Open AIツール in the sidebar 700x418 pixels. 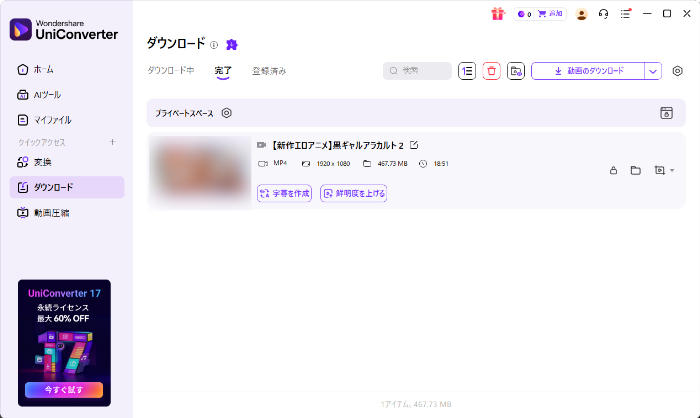click(67, 95)
